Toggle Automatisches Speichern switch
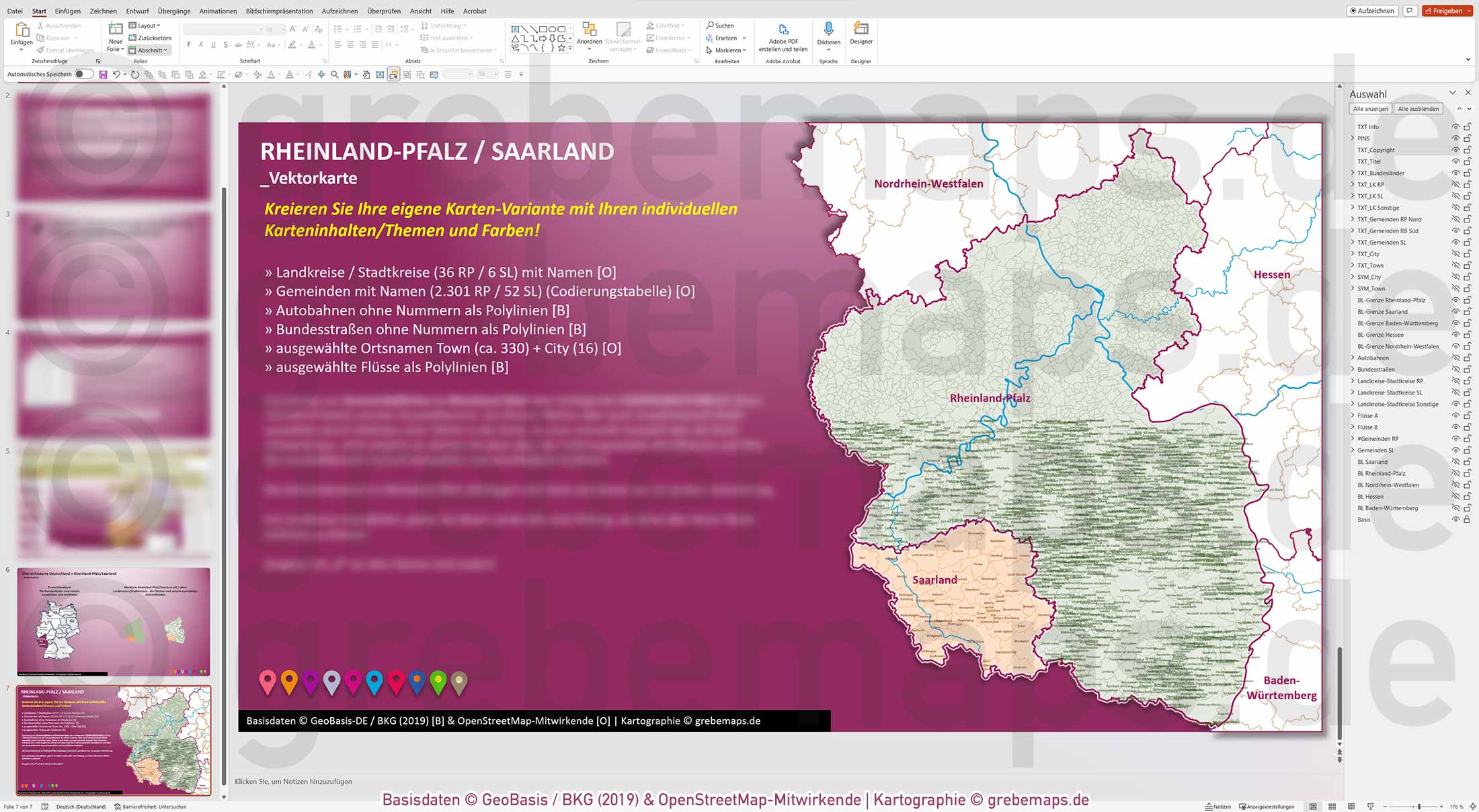 pyautogui.click(x=84, y=74)
